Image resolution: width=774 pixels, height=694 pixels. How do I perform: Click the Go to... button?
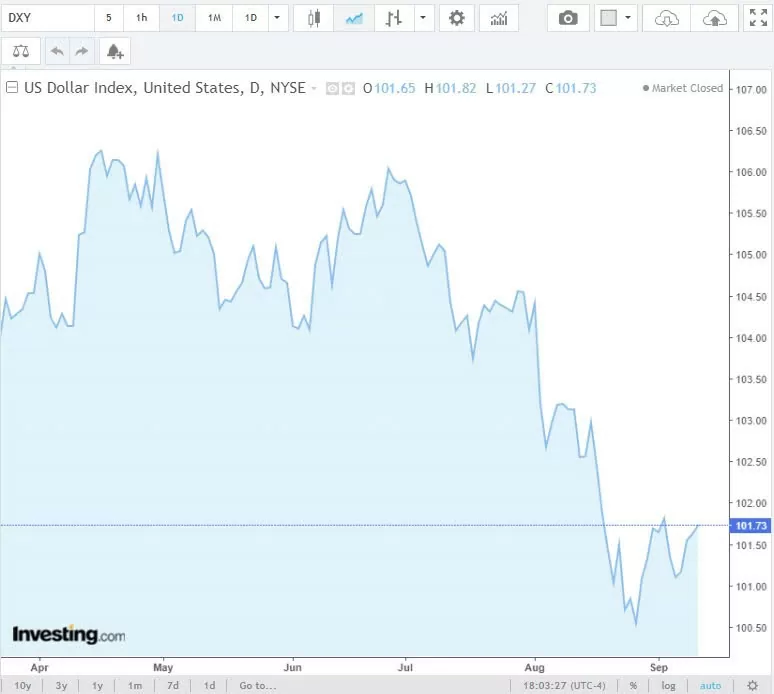pyautogui.click(x=257, y=685)
